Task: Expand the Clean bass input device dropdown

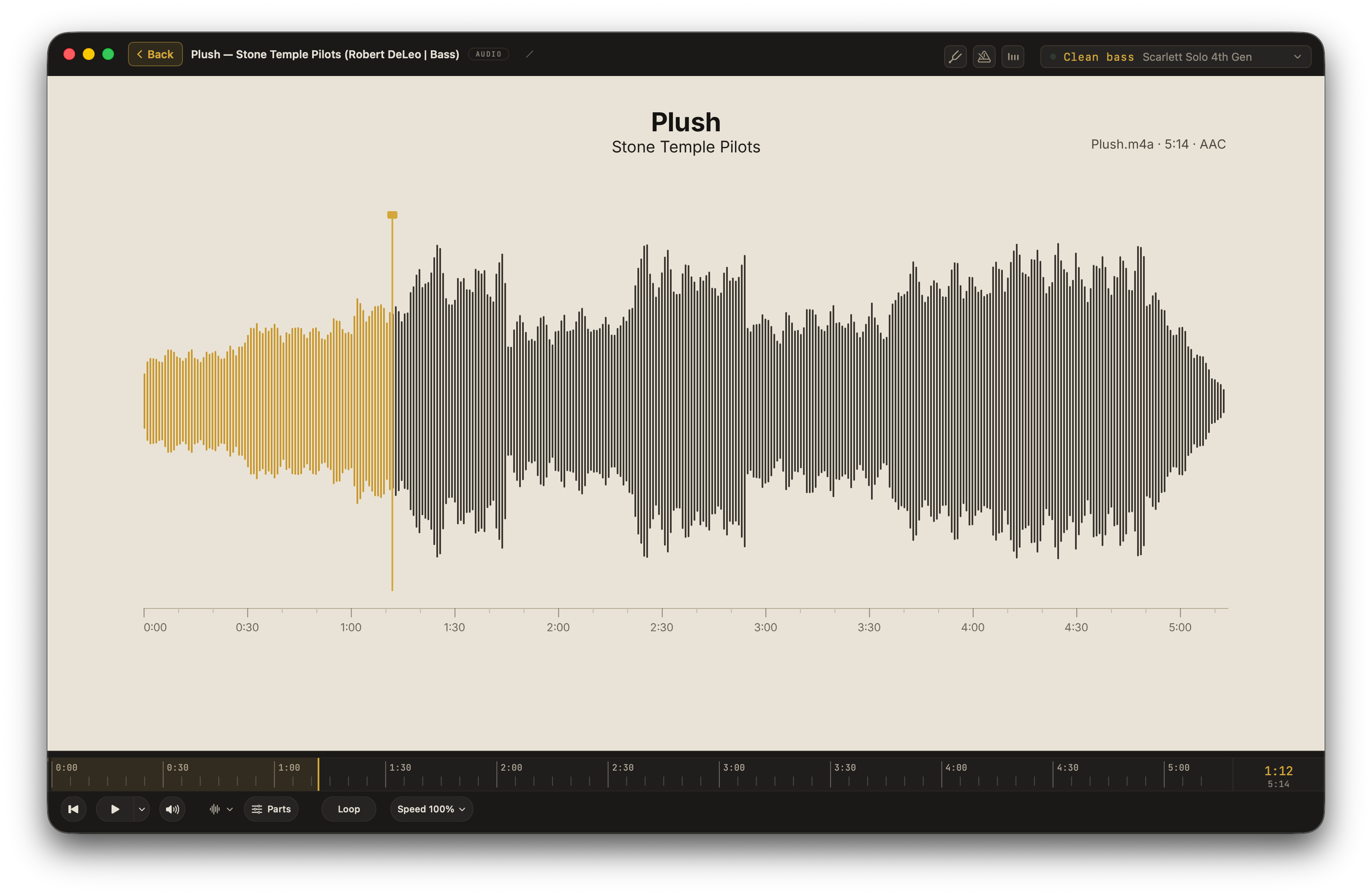Action: (x=1176, y=57)
